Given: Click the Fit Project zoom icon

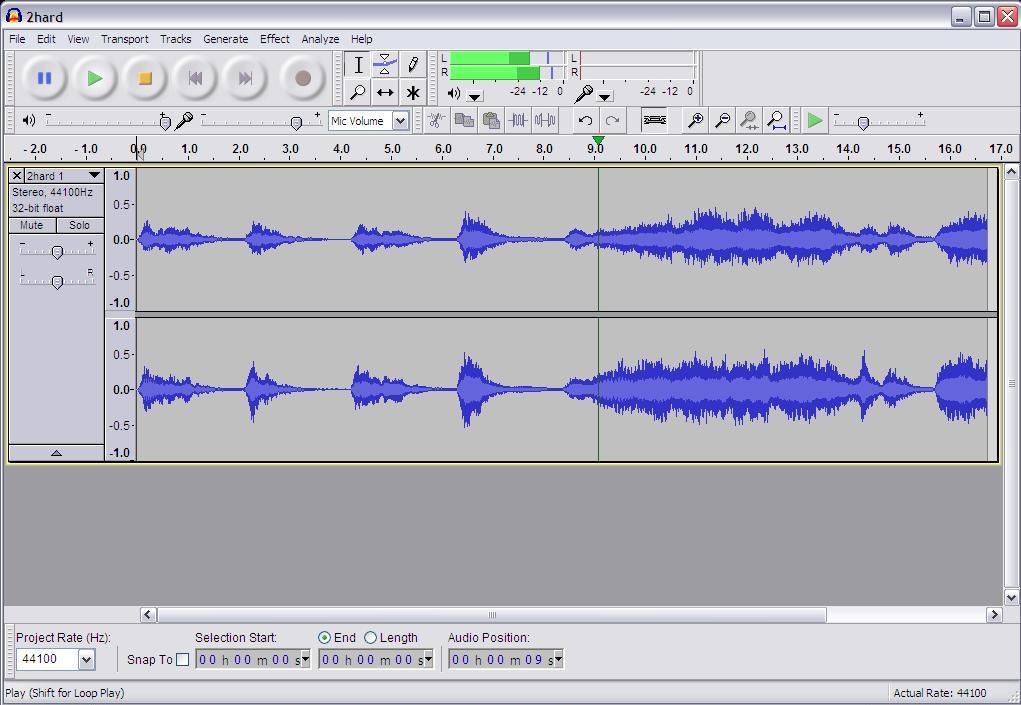Looking at the screenshot, I should point(776,121).
